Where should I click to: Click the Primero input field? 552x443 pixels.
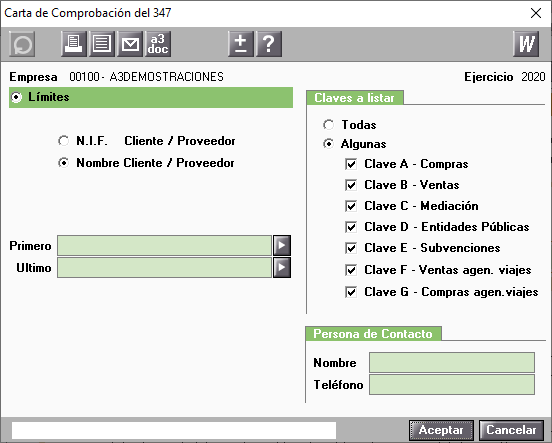[164, 245]
